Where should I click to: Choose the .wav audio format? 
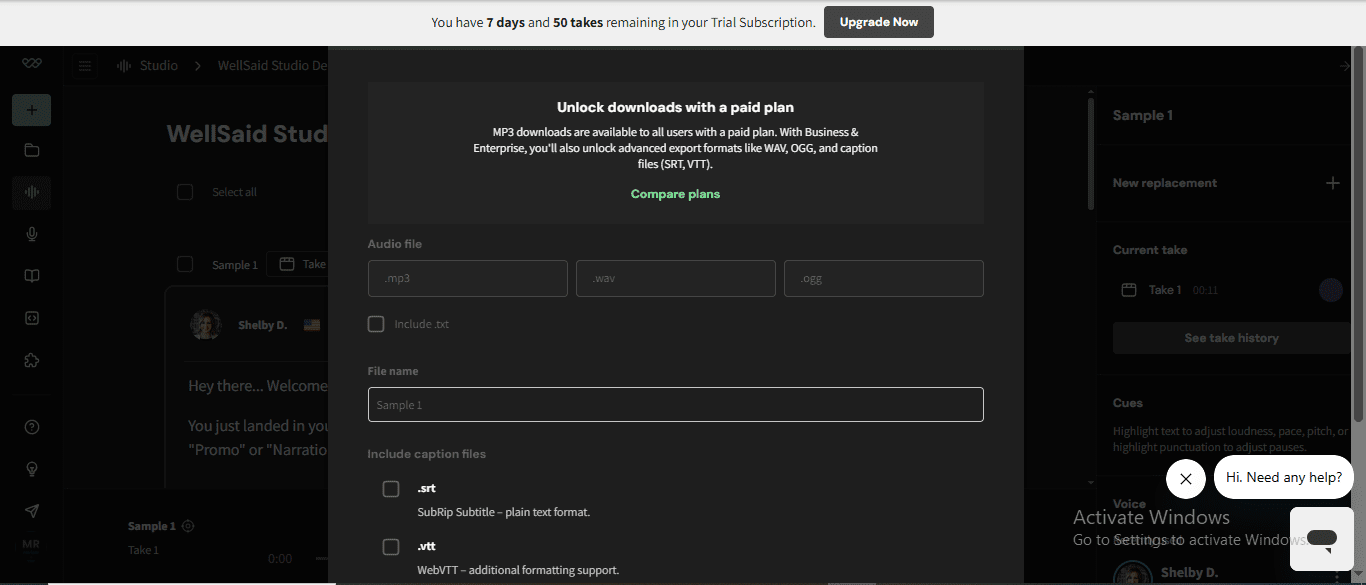[676, 279]
